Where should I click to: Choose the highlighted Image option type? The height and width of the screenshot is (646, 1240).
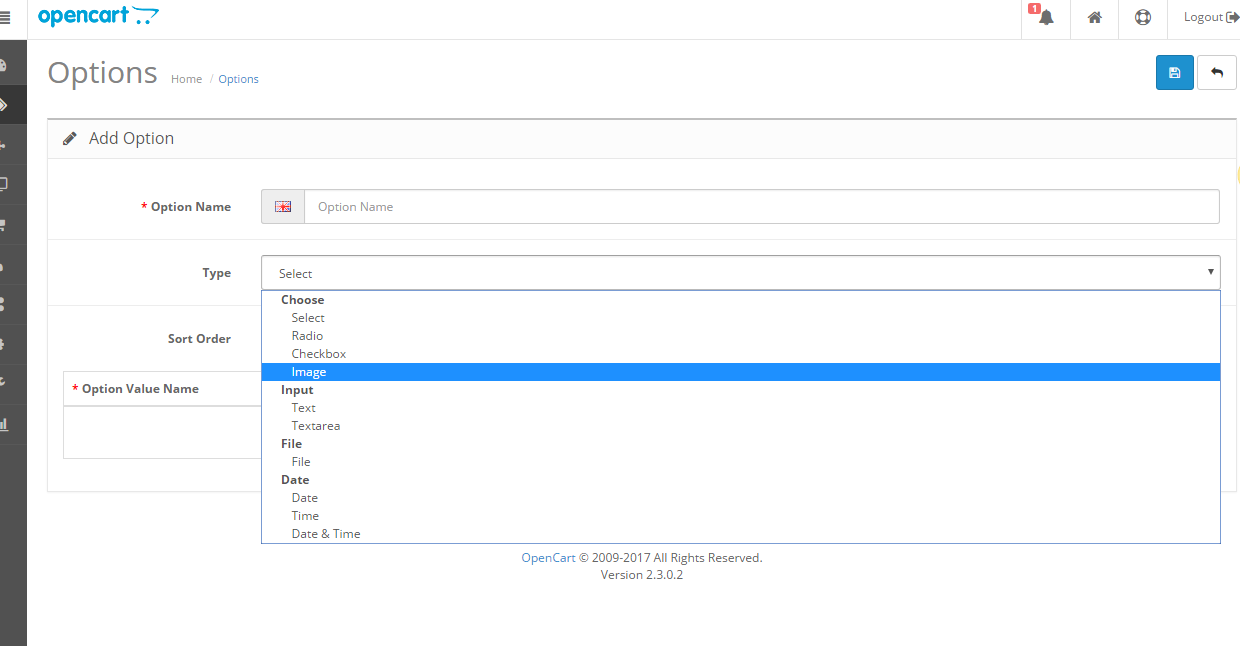point(741,372)
